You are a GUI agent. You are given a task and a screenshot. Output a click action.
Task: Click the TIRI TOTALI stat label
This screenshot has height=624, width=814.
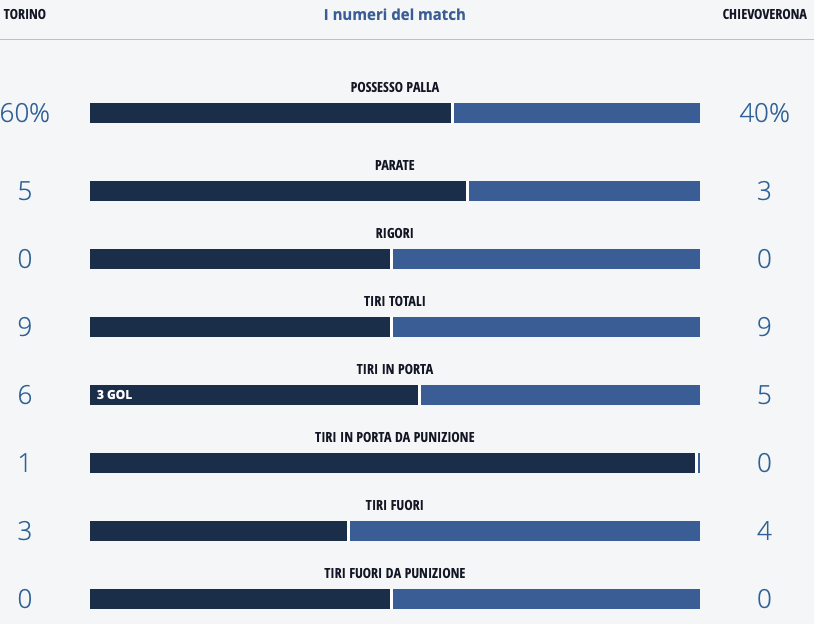click(394, 301)
